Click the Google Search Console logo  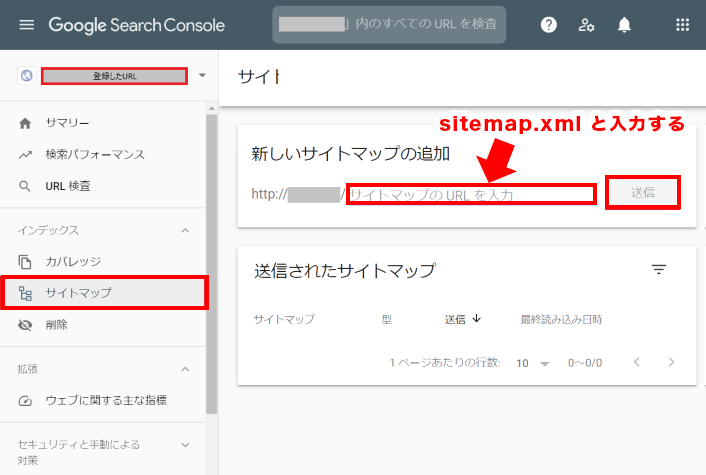136,25
